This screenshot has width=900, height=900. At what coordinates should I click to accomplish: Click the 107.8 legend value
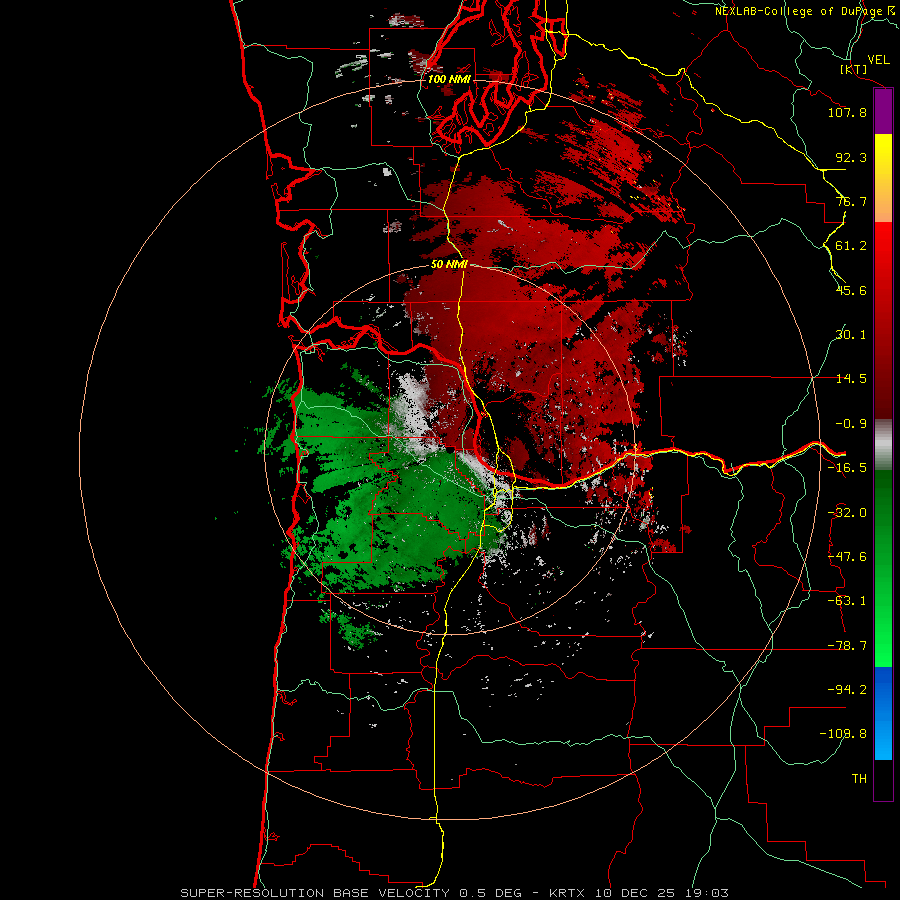847,112
